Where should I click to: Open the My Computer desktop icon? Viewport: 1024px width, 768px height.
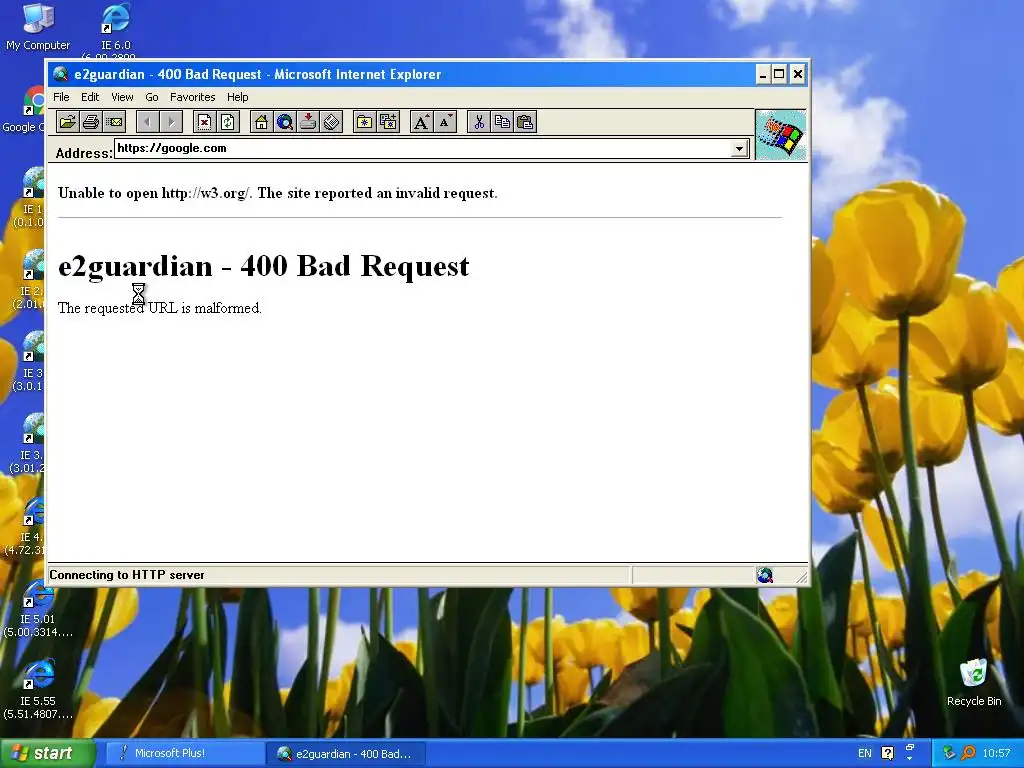coord(38,27)
